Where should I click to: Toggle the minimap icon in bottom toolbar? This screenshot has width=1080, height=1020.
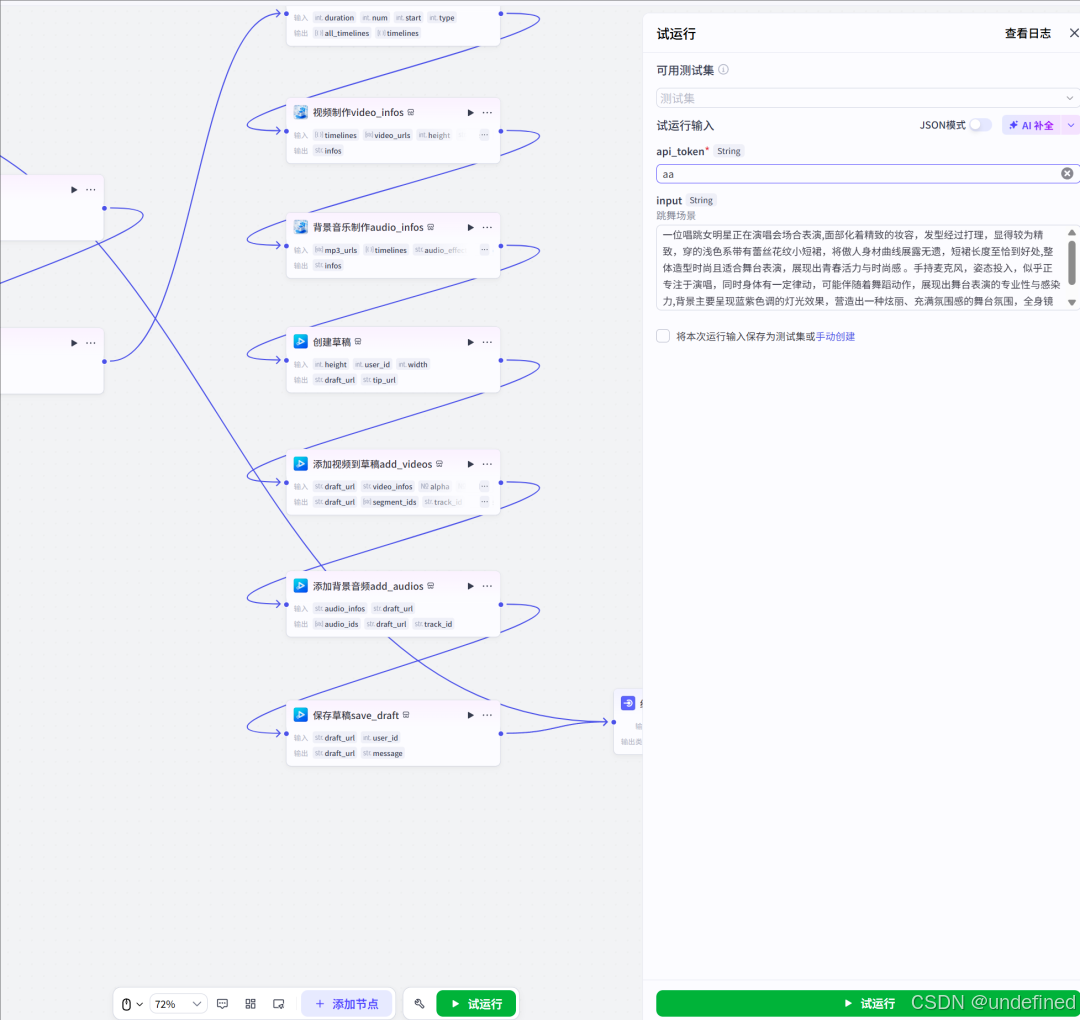[x=278, y=1004]
